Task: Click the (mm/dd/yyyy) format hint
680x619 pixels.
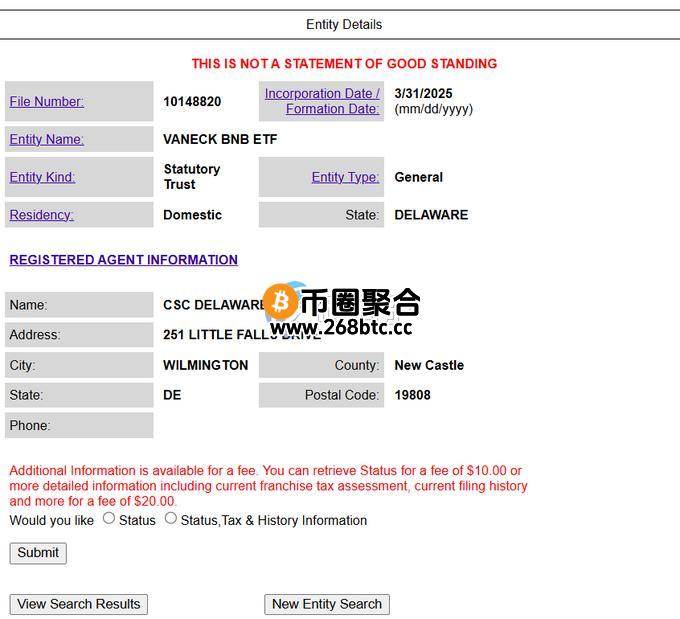Action: [x=434, y=109]
